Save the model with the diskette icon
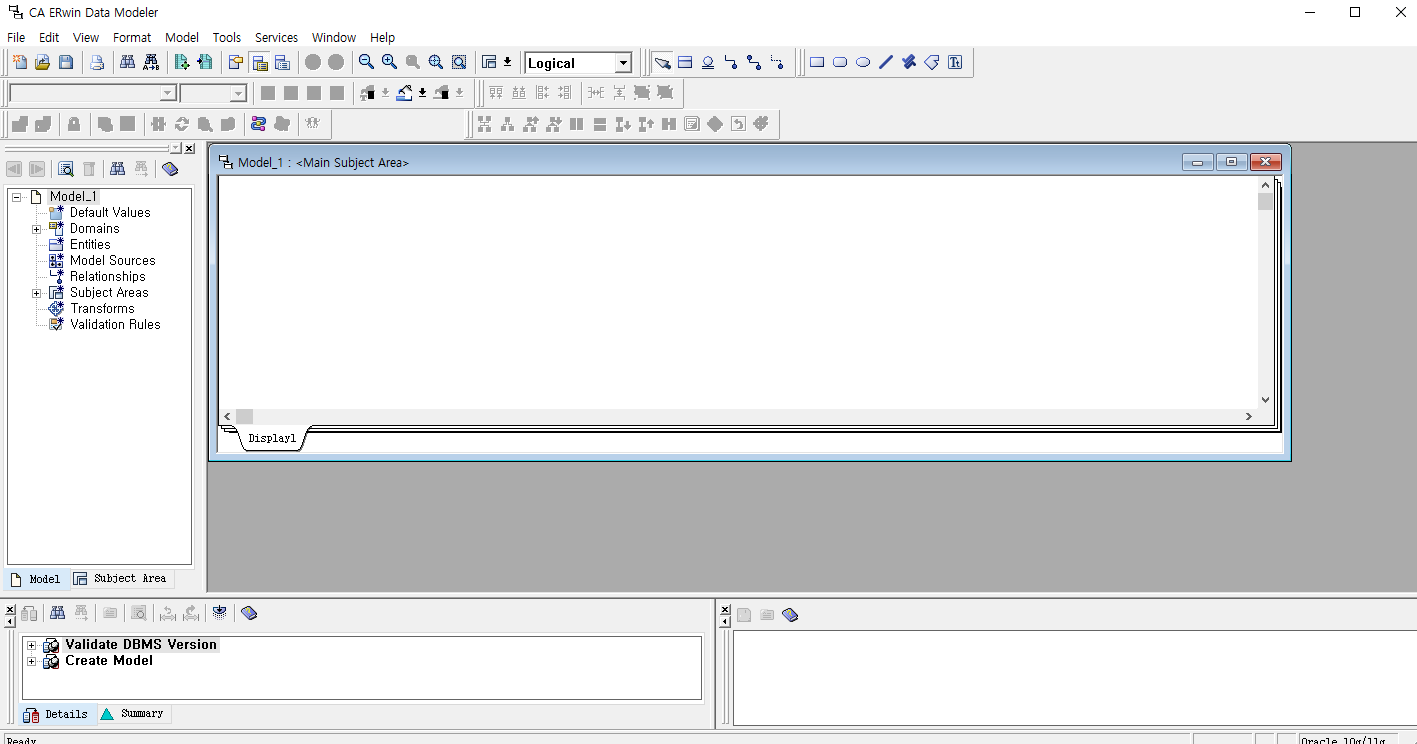1417x744 pixels. point(66,63)
